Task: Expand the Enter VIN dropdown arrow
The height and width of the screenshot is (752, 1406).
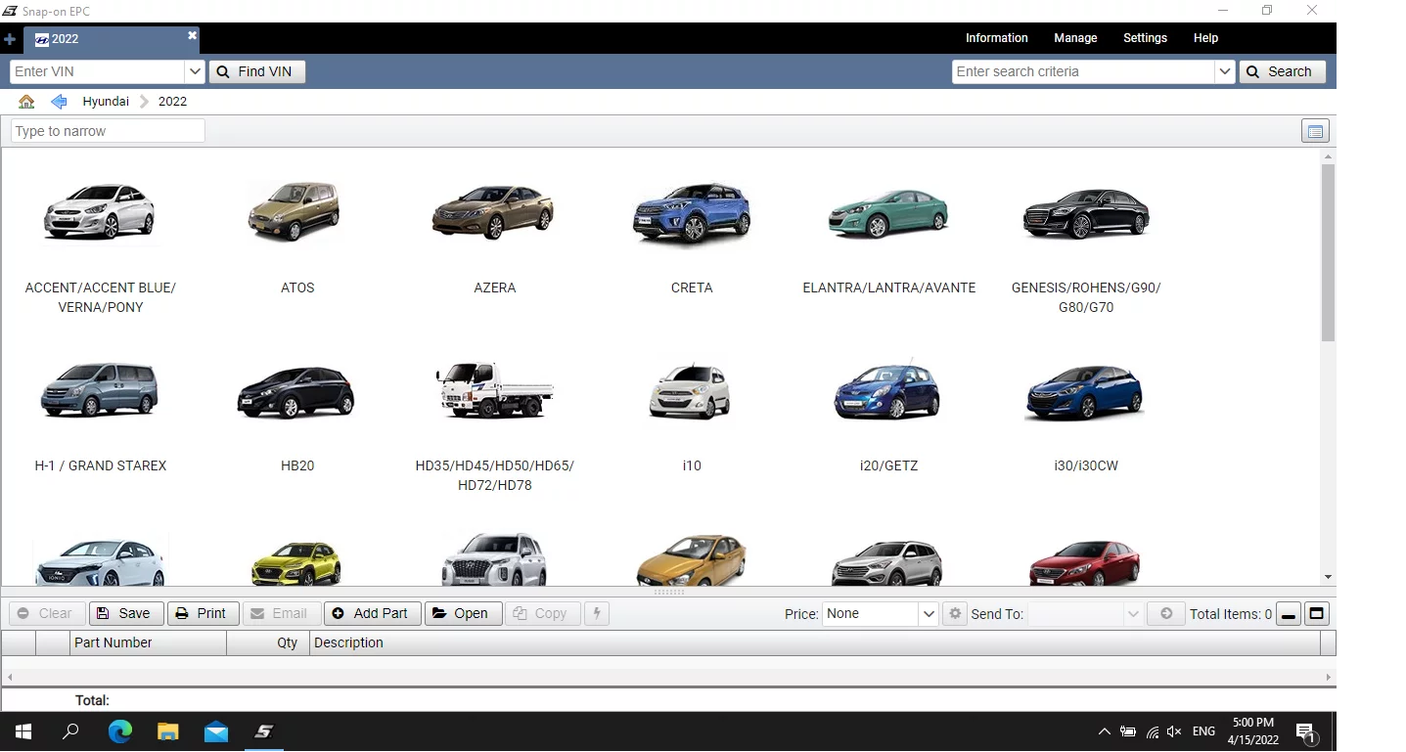Action: 196,71
